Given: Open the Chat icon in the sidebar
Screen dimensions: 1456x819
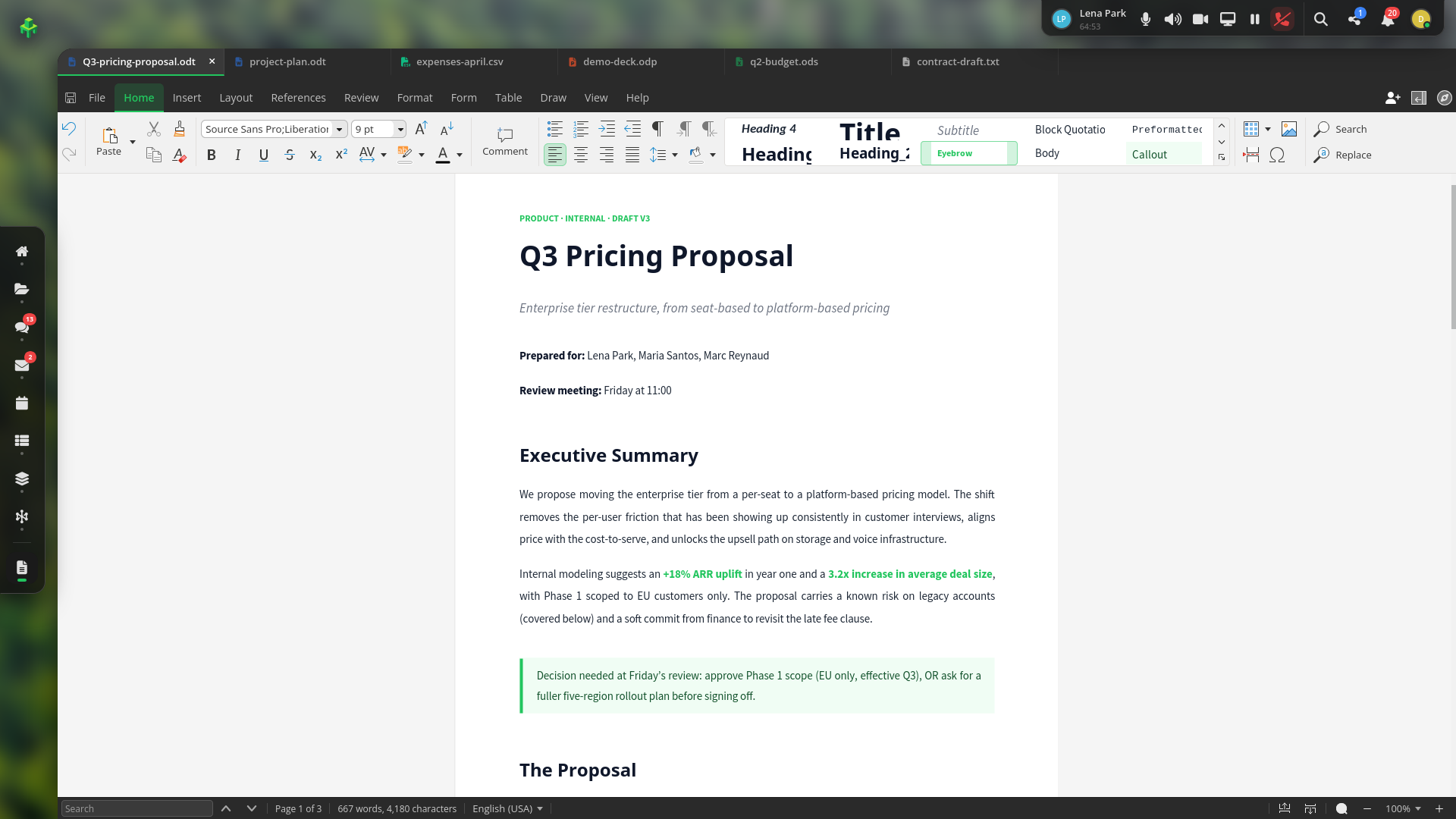Looking at the screenshot, I should (22, 327).
